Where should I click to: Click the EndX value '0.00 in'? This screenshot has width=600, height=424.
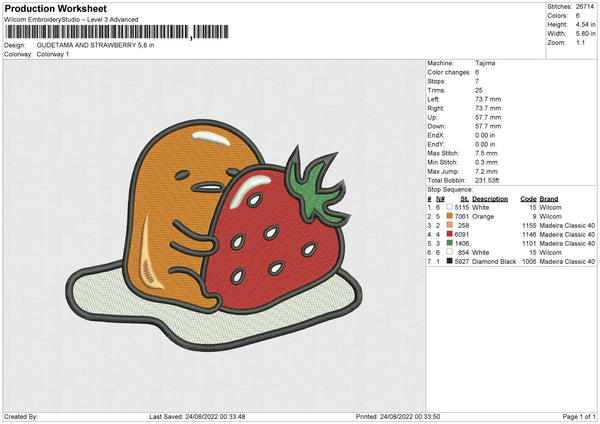(x=485, y=135)
